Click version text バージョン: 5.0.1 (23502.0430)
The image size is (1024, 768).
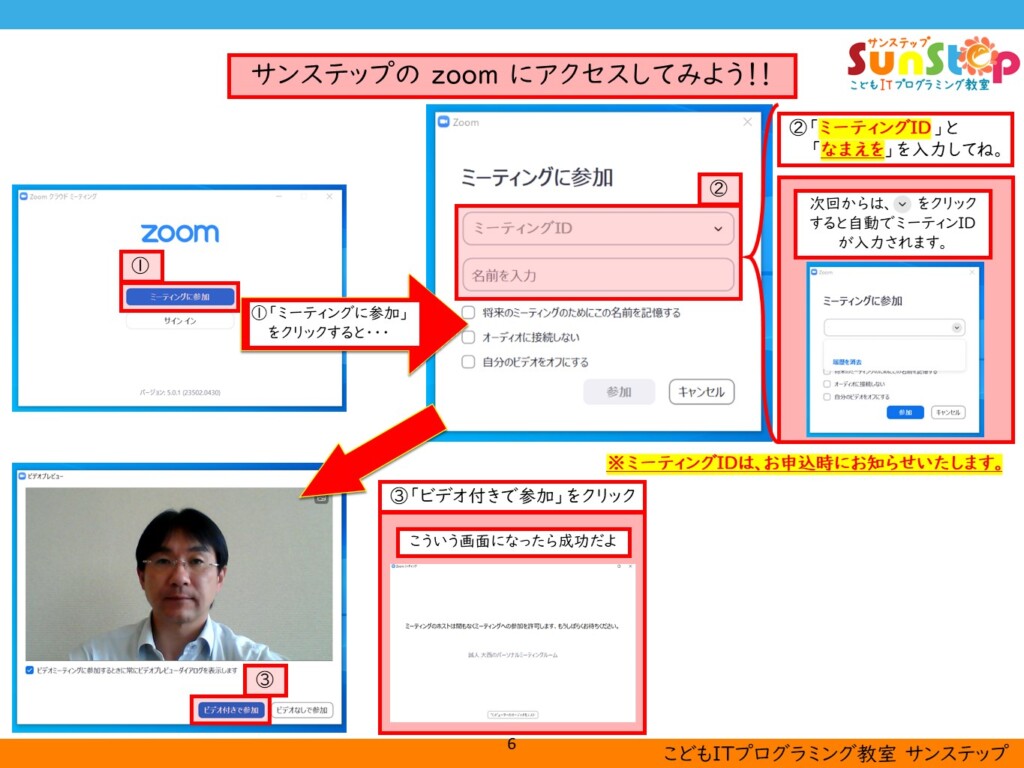click(180, 392)
